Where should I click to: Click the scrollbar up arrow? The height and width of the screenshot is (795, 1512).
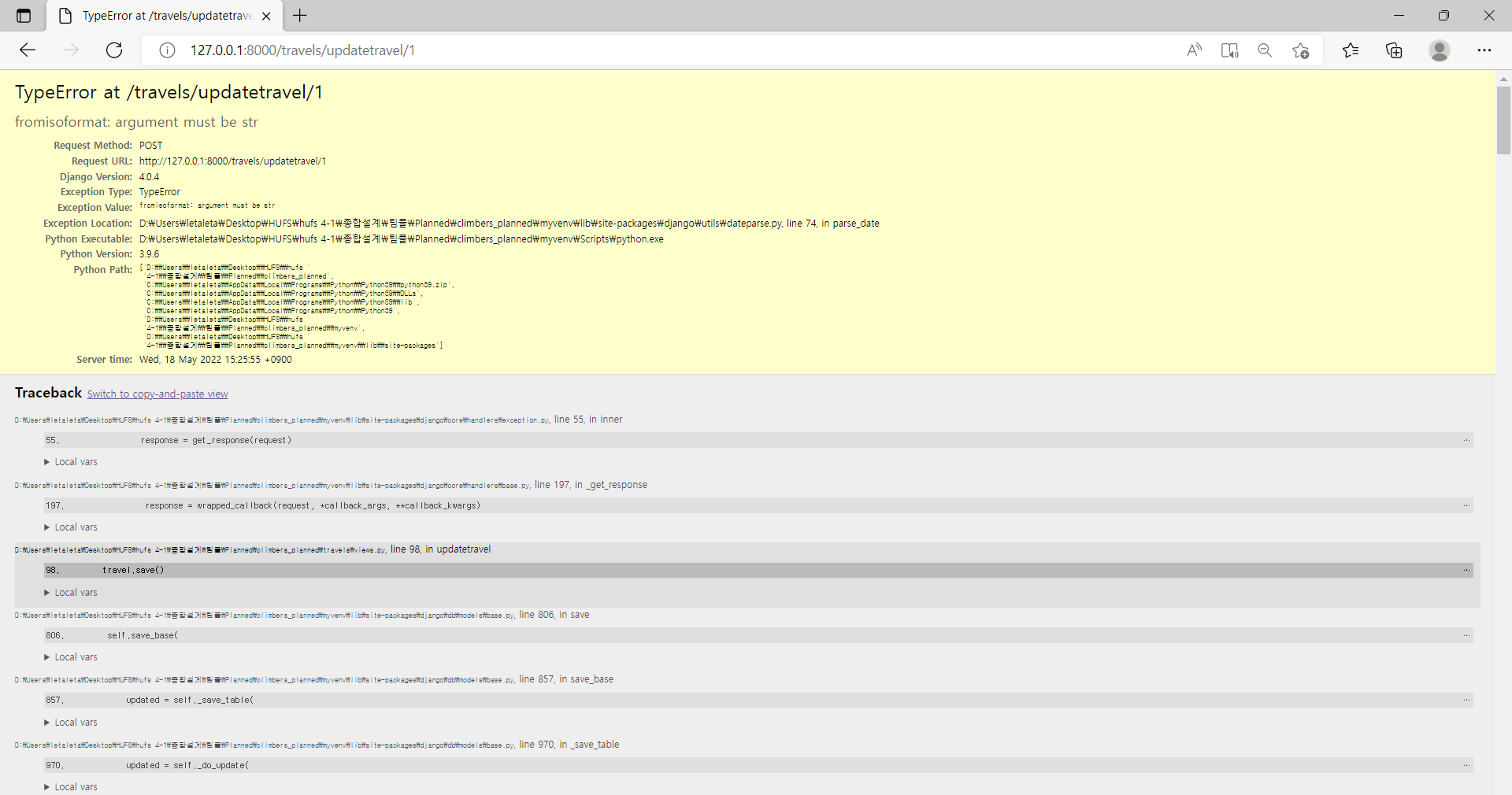click(1503, 79)
